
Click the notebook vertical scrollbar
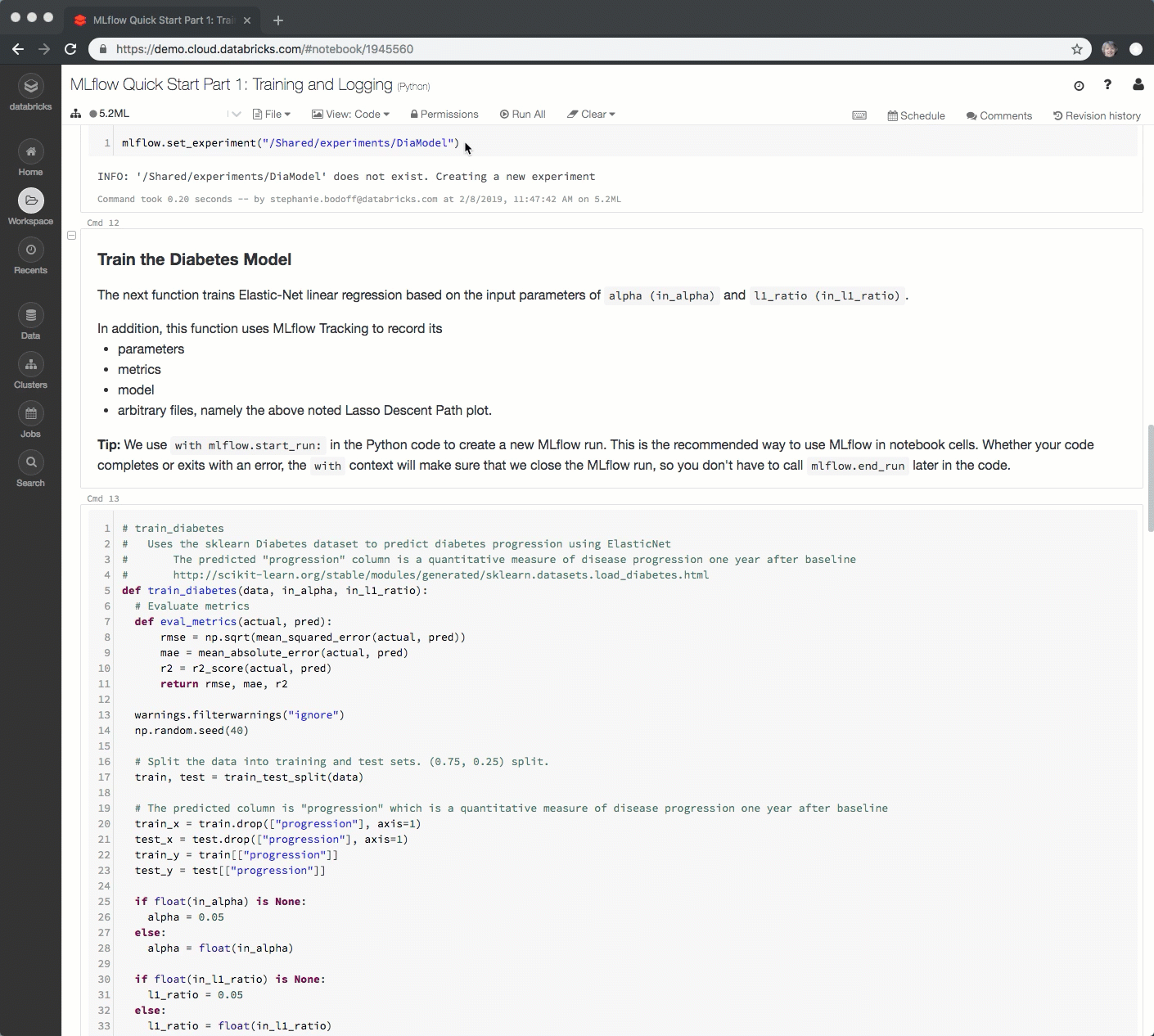(x=1150, y=477)
